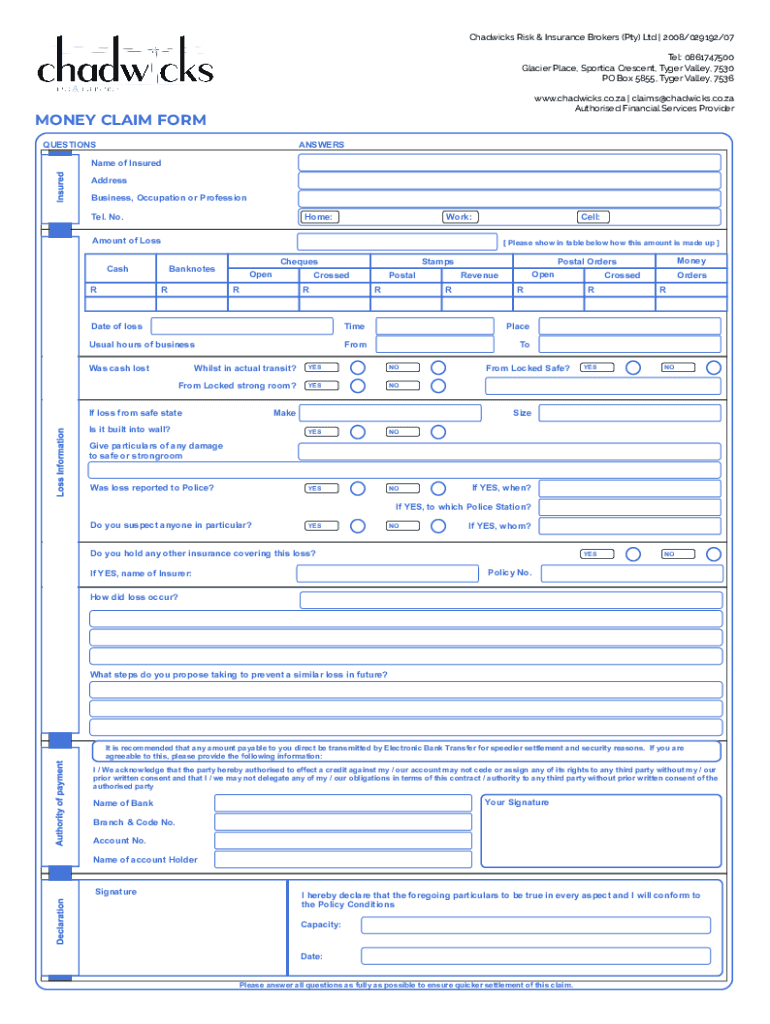
Task: Choose NO for suspecting anyone in particular
Action: pyautogui.click(x=437, y=525)
